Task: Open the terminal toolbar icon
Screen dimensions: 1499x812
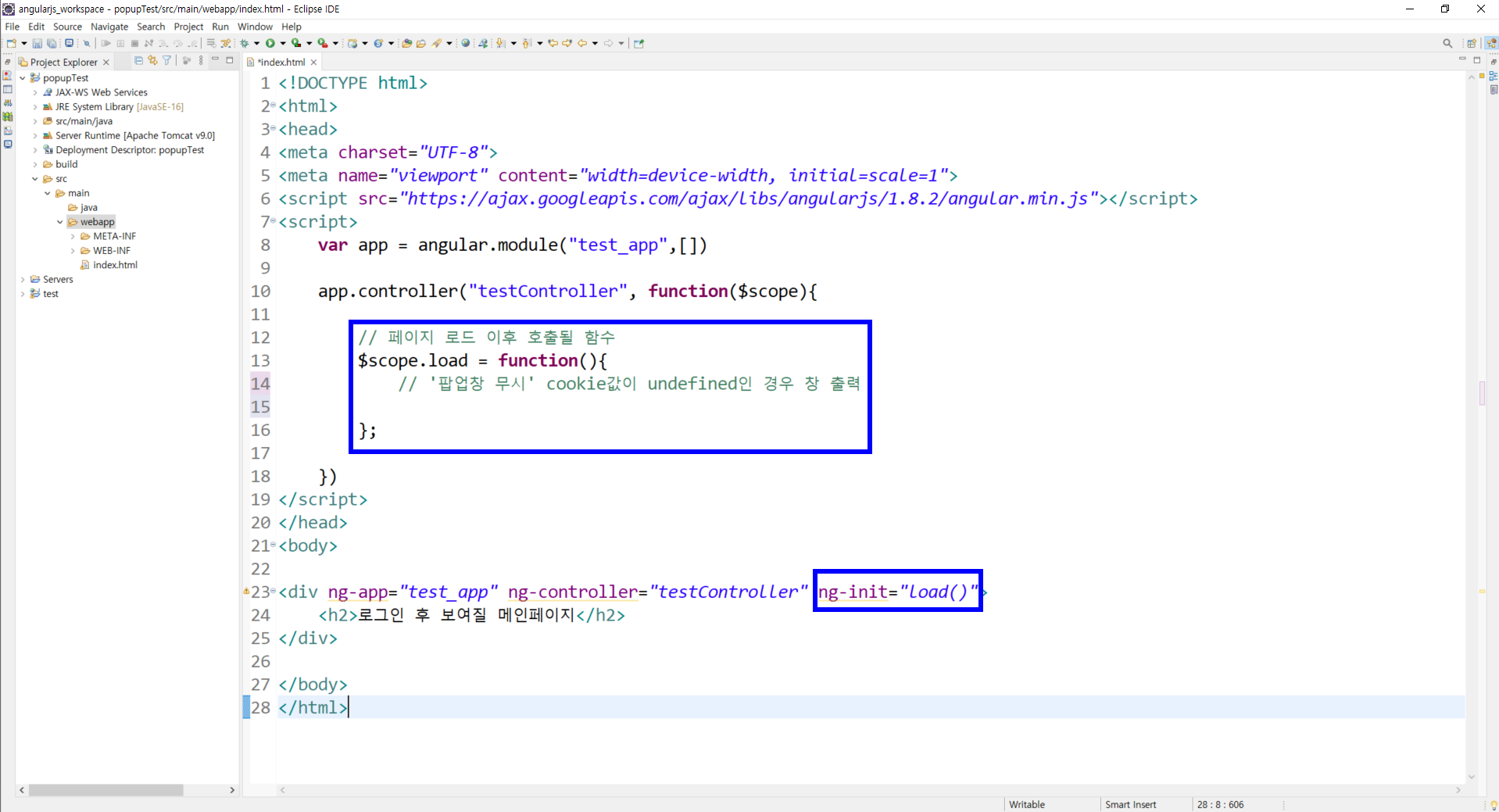Action: coord(69,43)
